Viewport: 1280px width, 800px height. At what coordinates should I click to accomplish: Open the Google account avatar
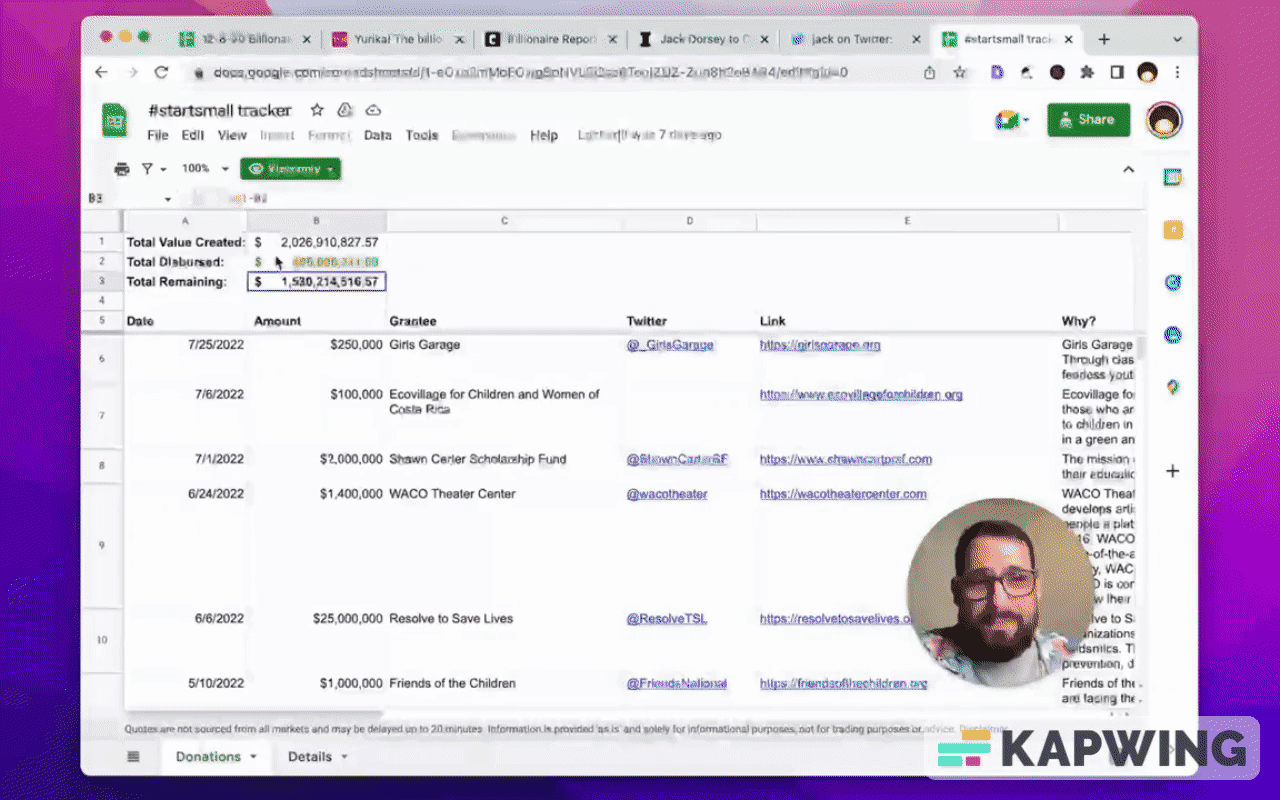1164,120
